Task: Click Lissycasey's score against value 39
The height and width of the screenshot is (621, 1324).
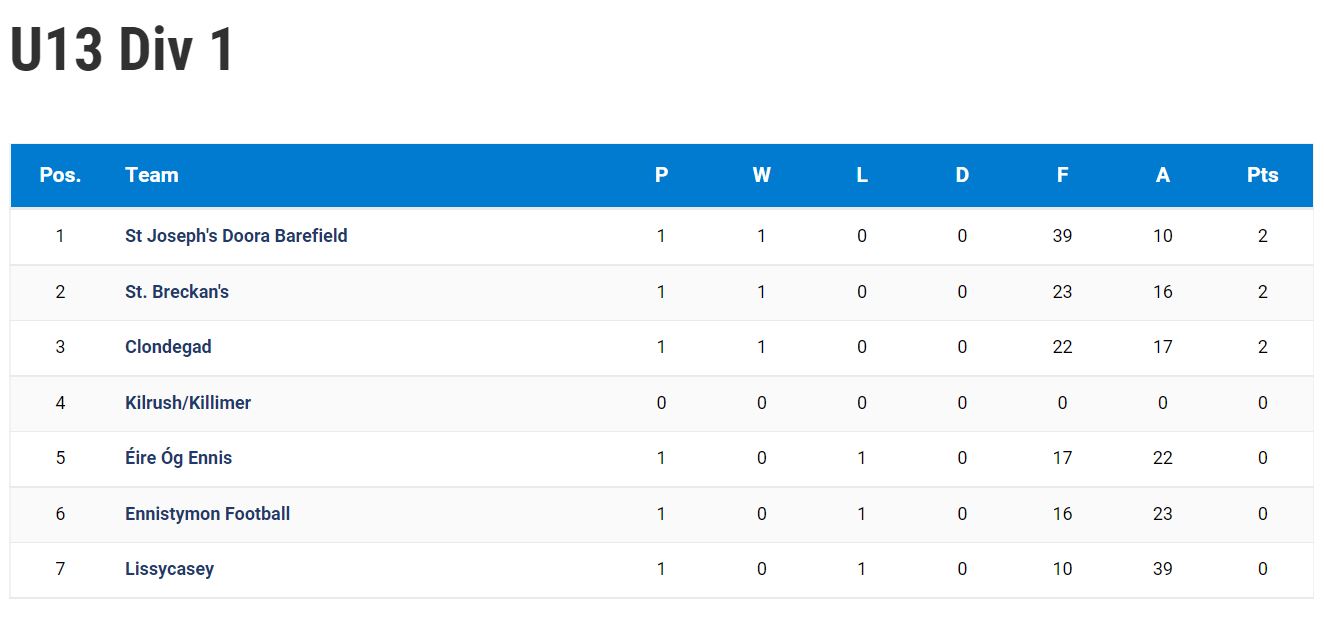Action: click(1162, 569)
